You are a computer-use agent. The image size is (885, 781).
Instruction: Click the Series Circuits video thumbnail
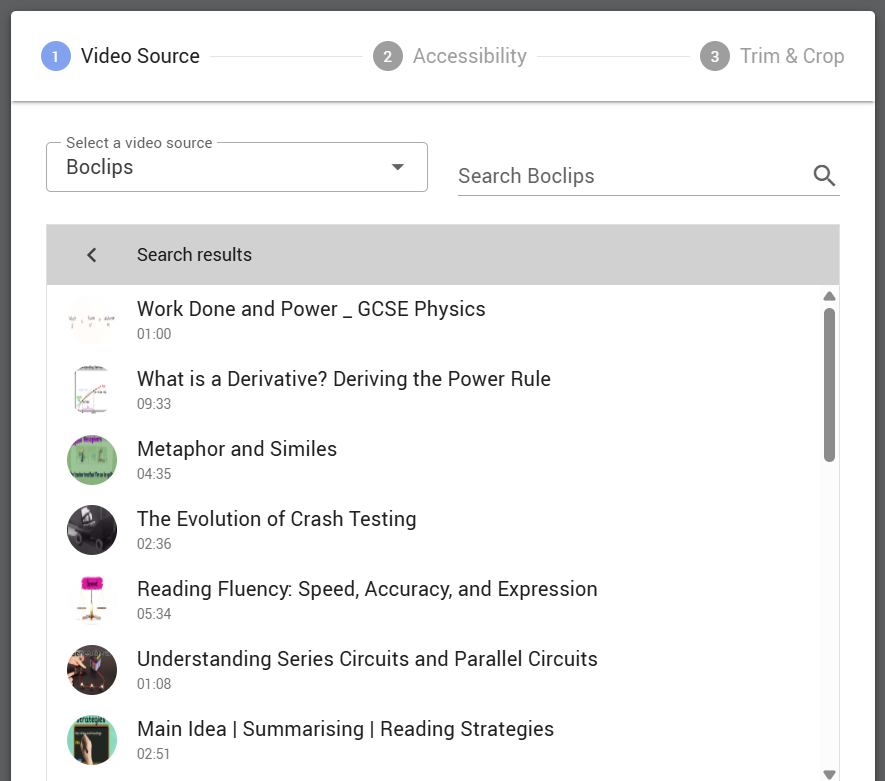(92, 670)
